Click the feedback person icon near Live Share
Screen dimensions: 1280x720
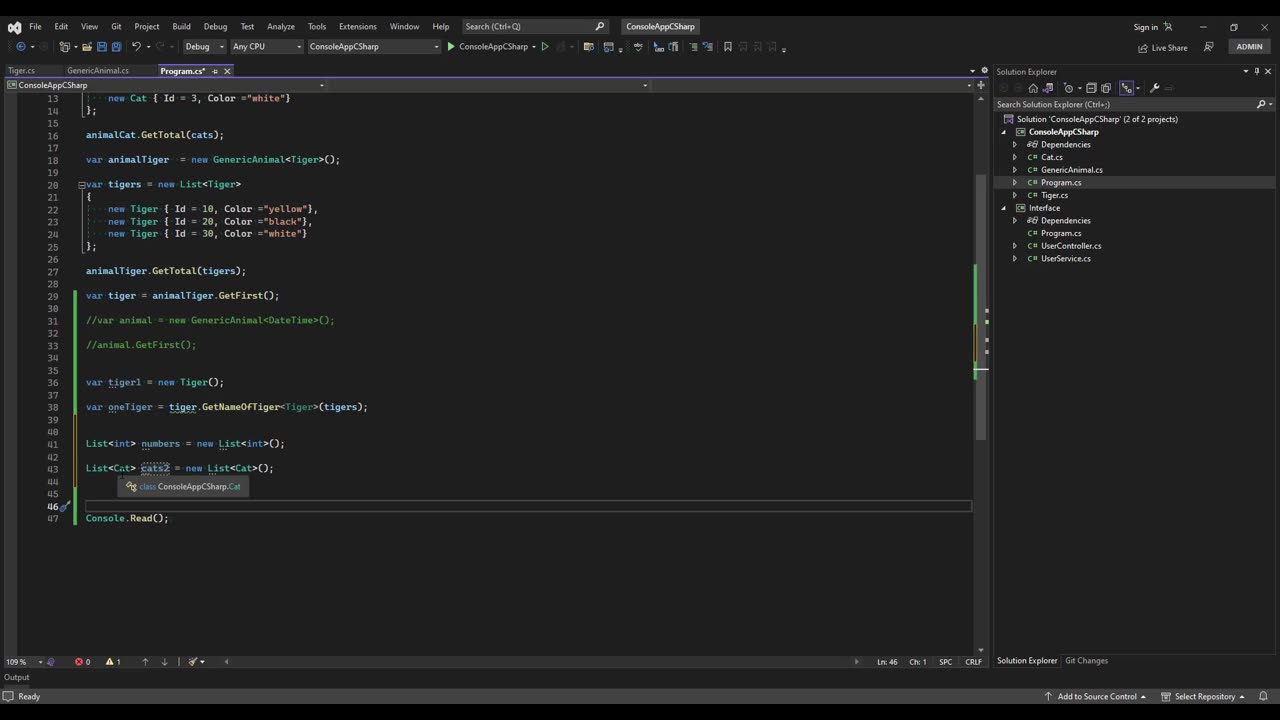coord(1209,47)
